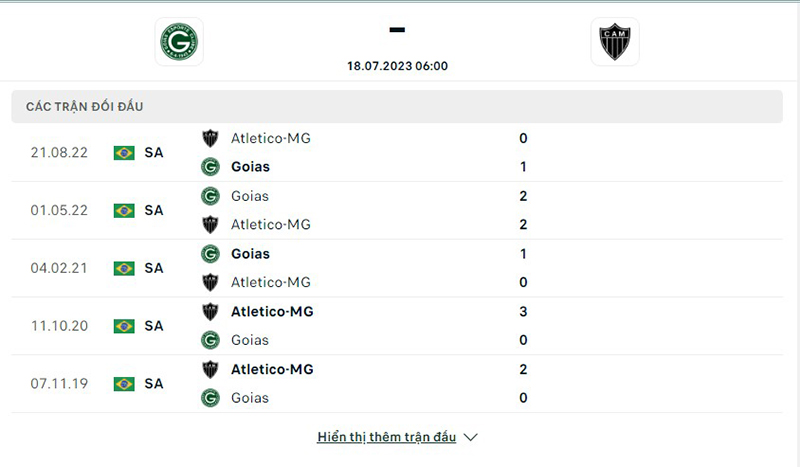Screen dimensions: 800x467
Task: Click the Atletico-MG crest in the match header
Action: pyautogui.click(x=614, y=42)
